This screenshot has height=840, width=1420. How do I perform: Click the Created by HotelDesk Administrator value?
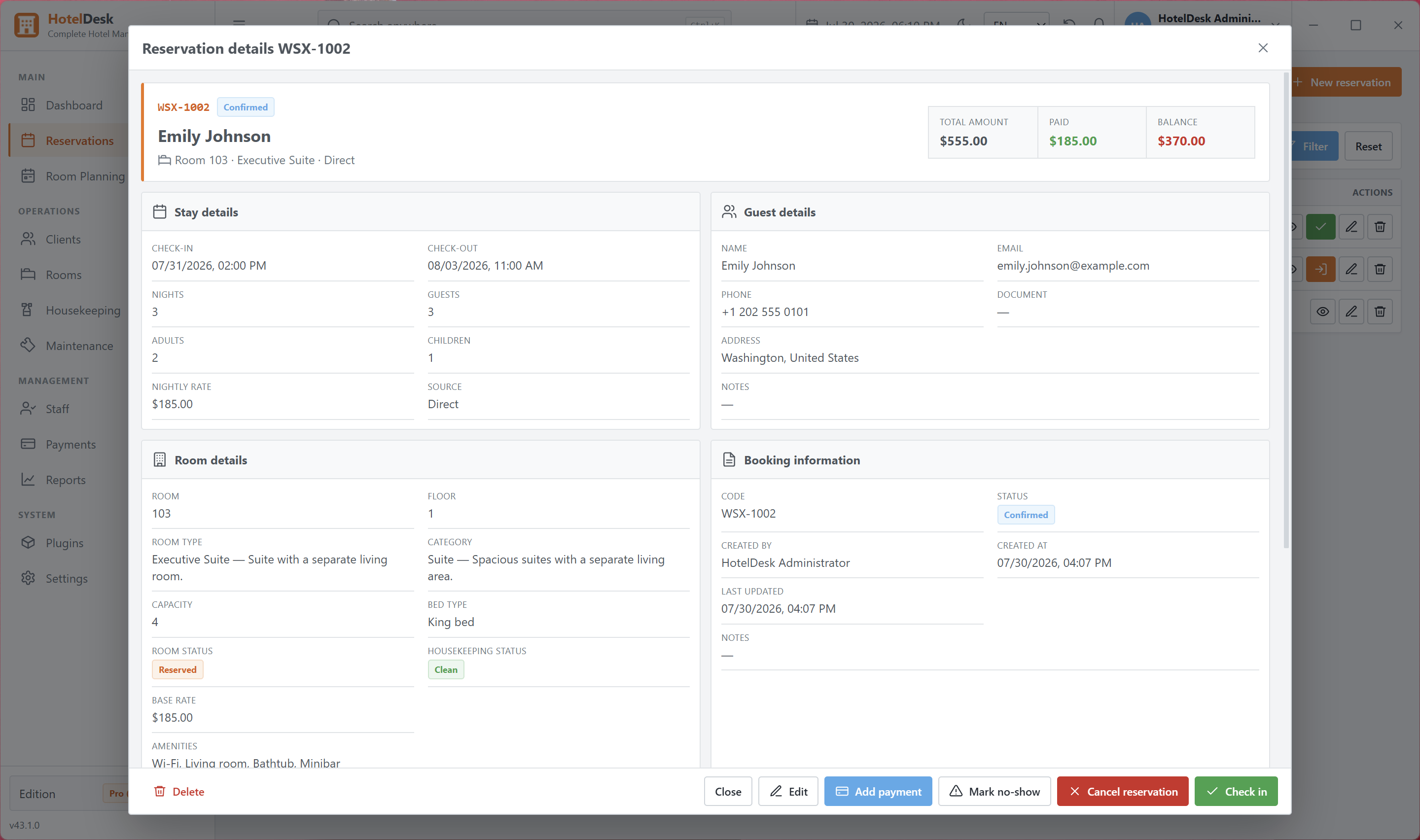pos(785,562)
